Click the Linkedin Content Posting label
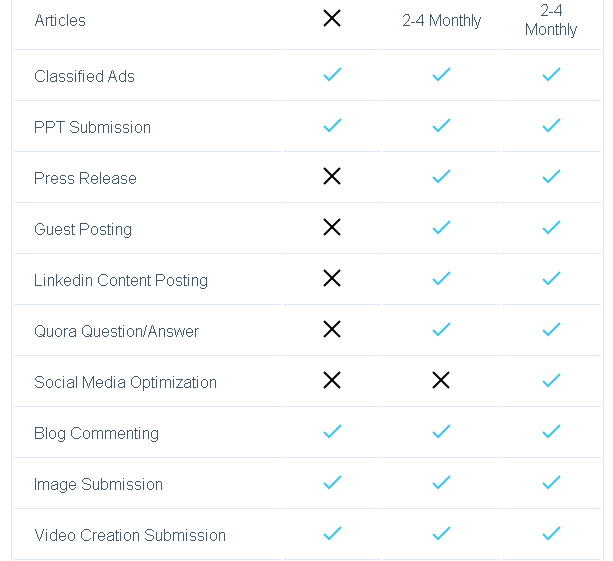Screen dimensions: 613x561 121,280
